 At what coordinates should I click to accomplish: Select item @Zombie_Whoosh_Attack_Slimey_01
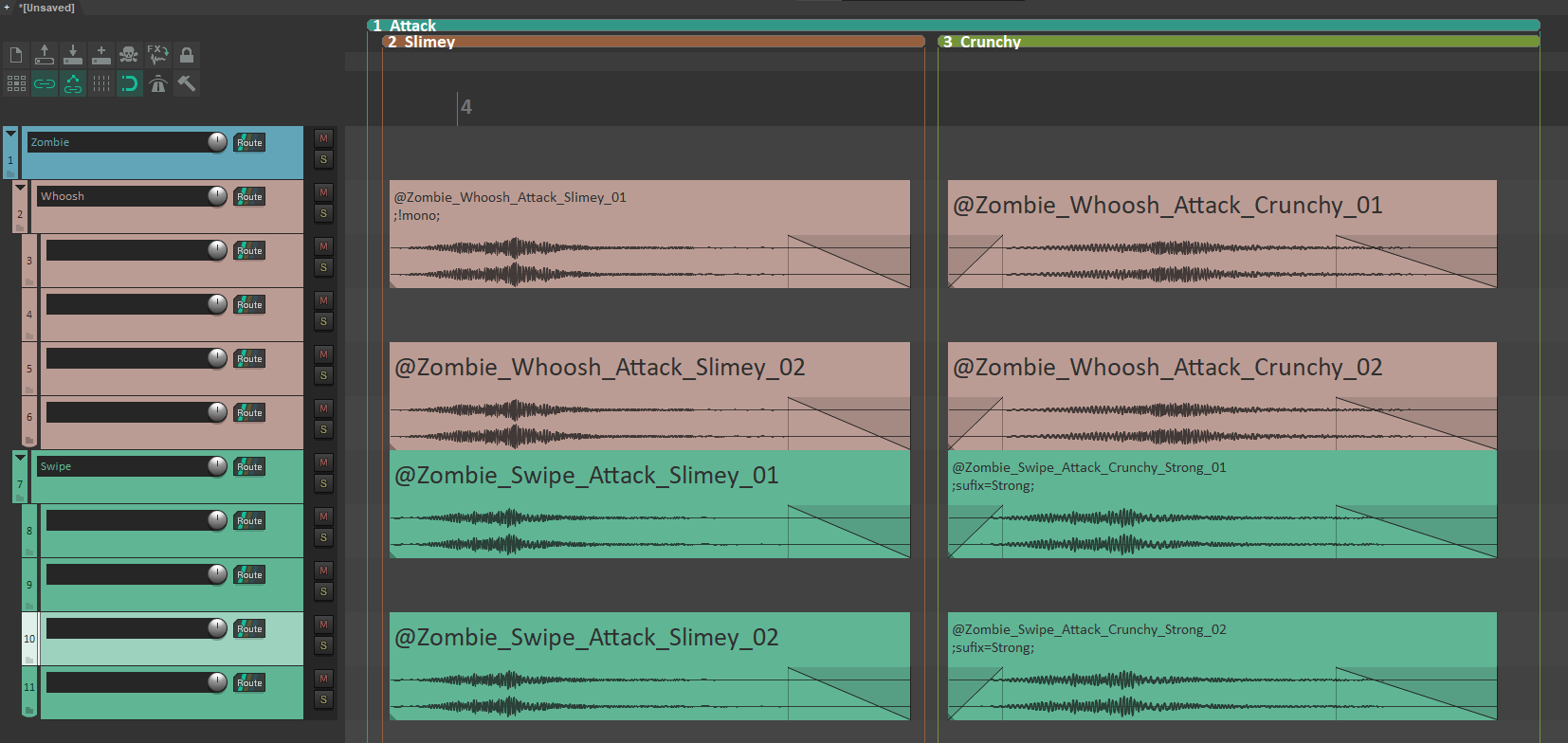[x=649, y=234]
